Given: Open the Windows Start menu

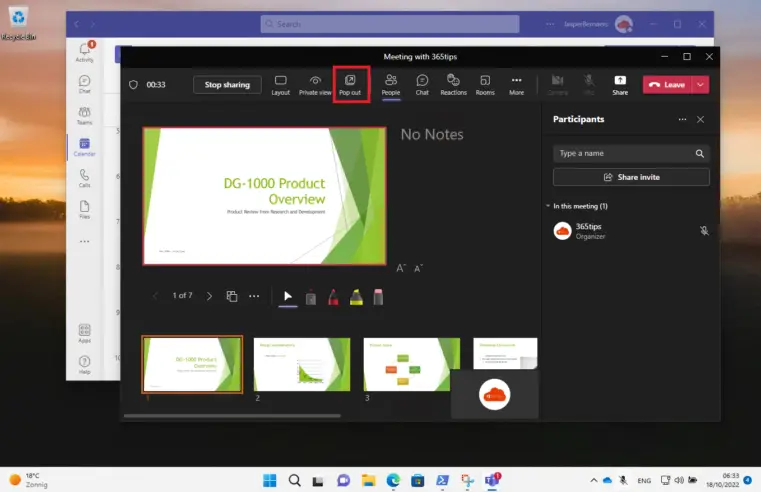Looking at the screenshot, I should tap(269, 480).
